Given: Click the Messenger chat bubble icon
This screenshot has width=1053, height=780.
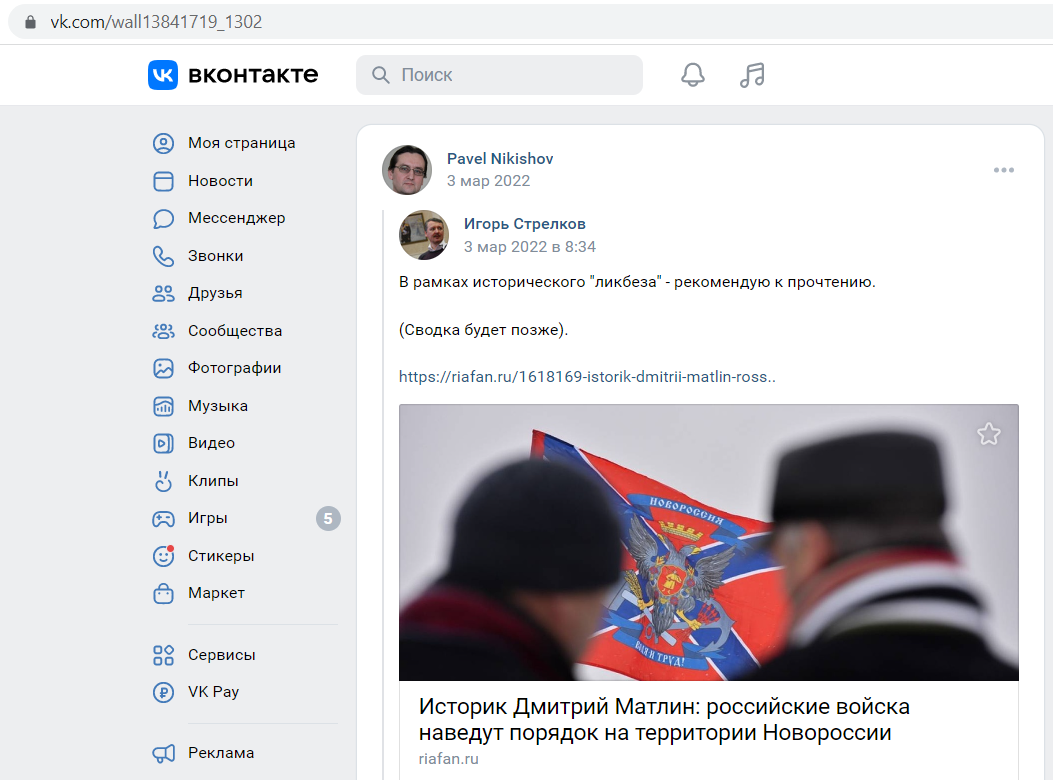Looking at the screenshot, I should pyautogui.click(x=163, y=218).
